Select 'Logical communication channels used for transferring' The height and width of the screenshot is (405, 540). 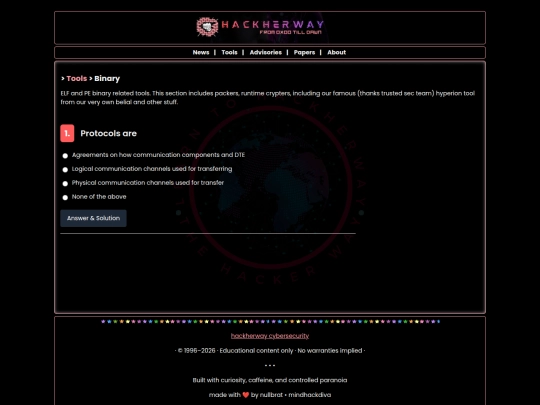65,169
